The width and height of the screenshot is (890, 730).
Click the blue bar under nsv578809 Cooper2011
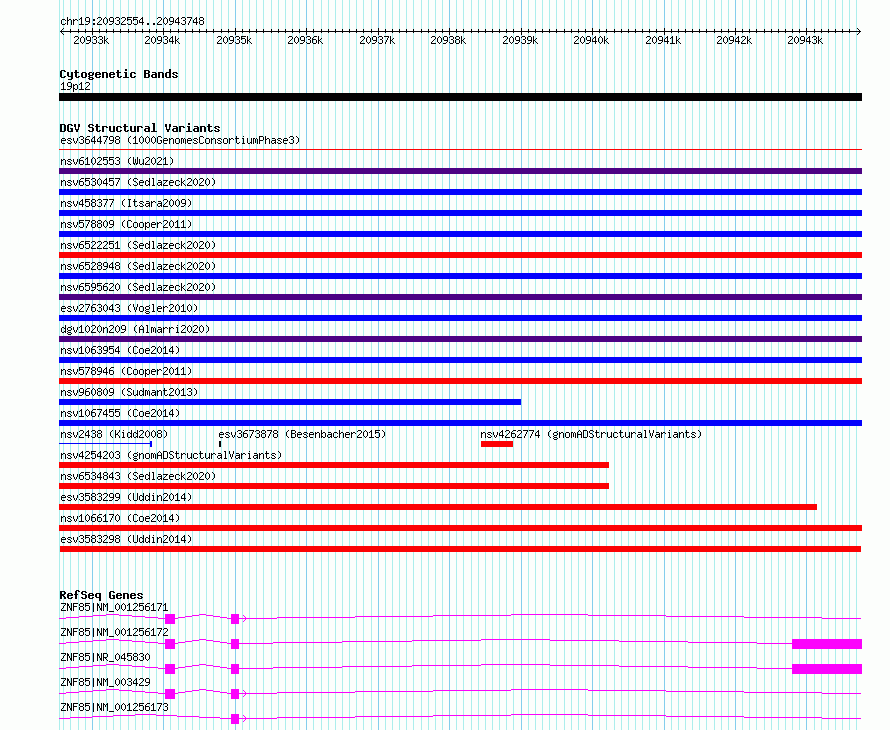click(x=460, y=234)
